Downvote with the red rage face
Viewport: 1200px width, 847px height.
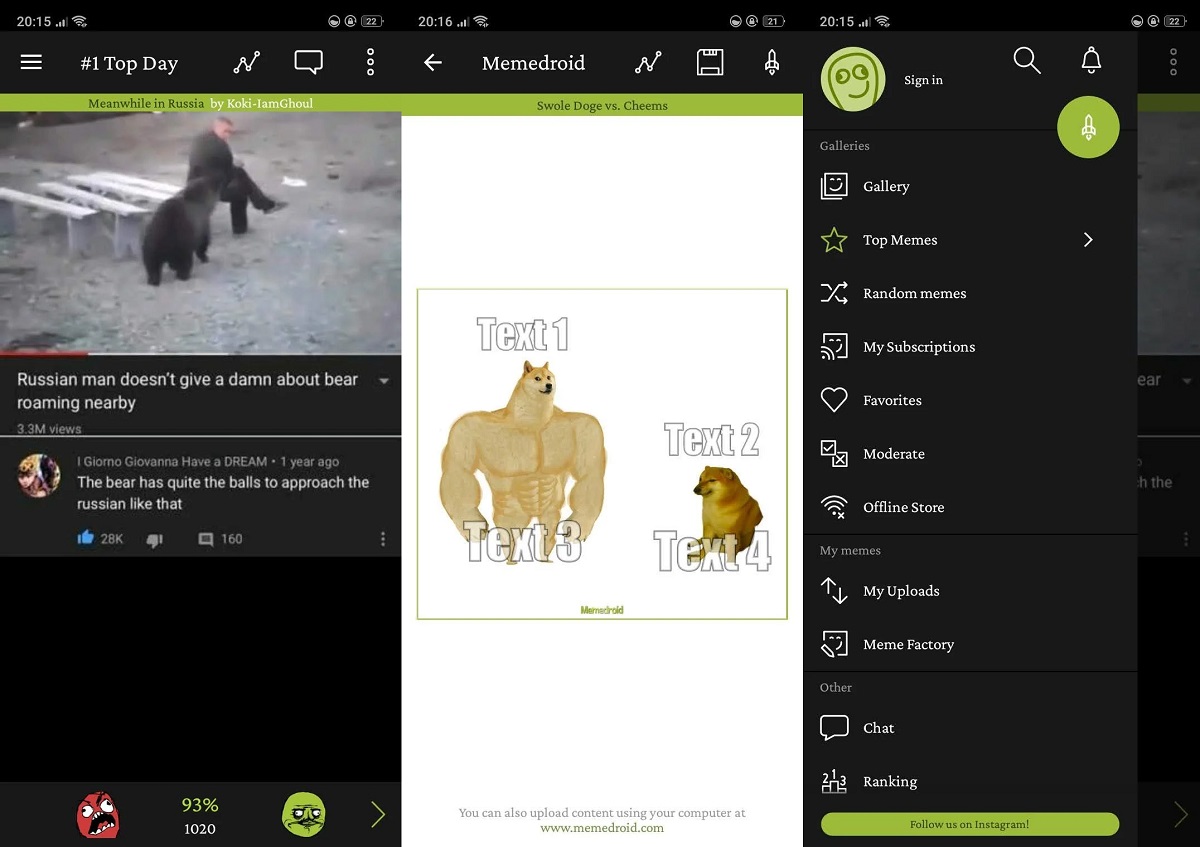click(x=98, y=815)
